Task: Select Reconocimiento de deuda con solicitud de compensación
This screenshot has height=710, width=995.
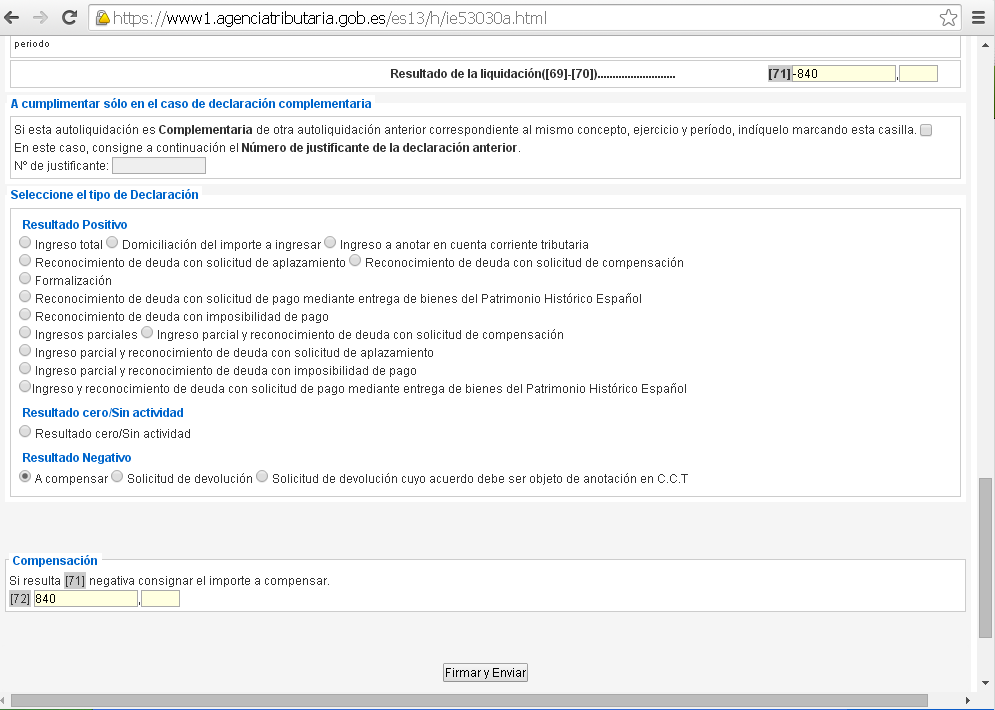Action: click(355, 260)
